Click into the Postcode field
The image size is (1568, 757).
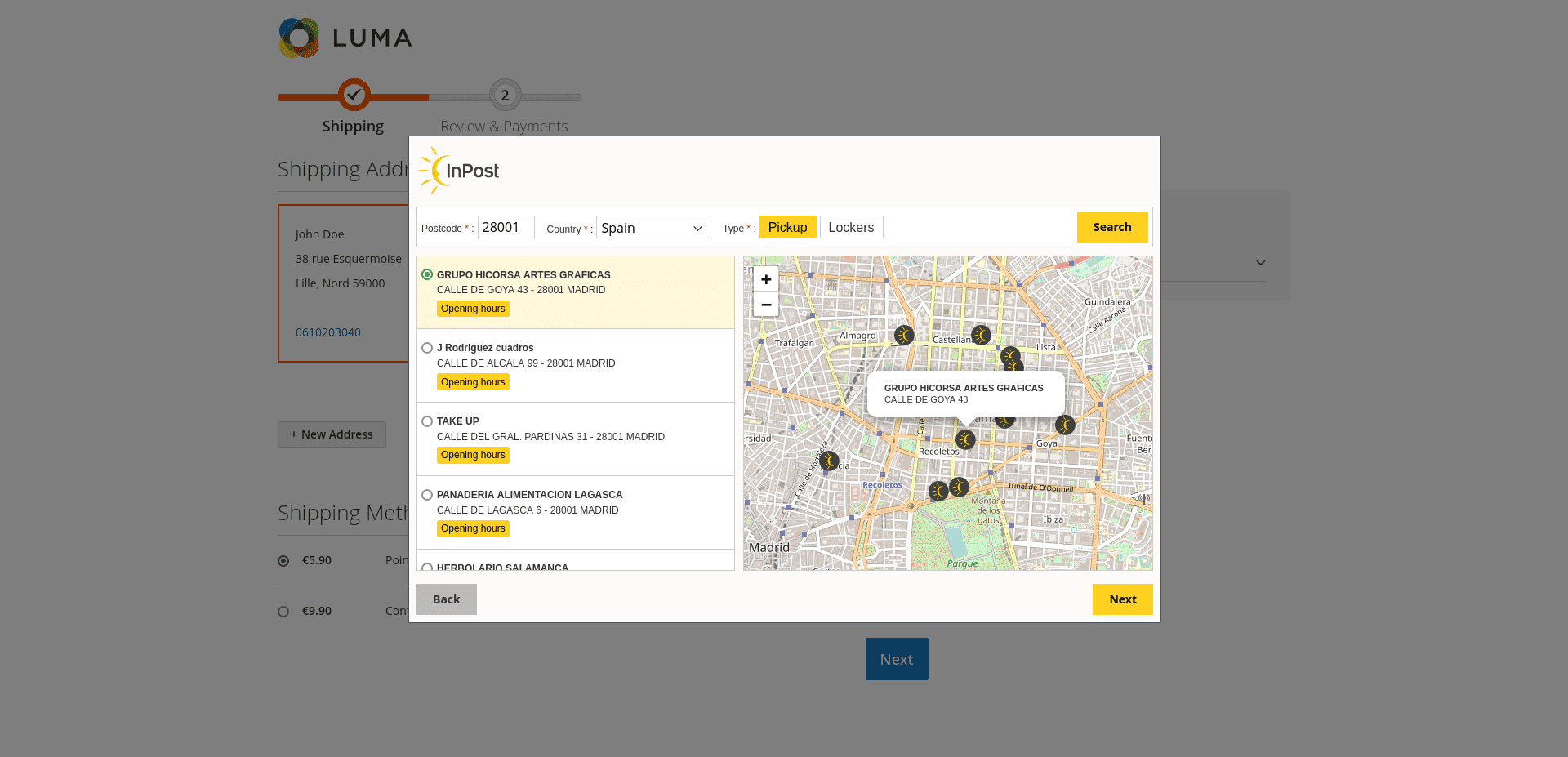506,227
